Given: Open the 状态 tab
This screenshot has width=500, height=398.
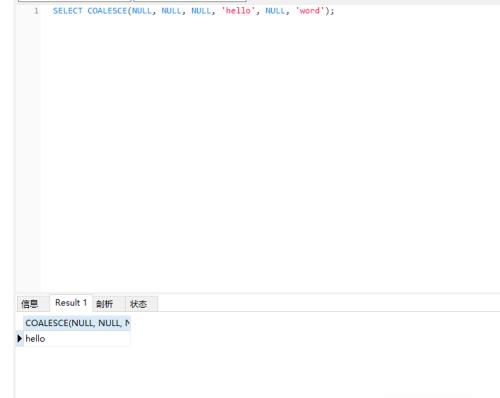Looking at the screenshot, I should click(x=138, y=304).
